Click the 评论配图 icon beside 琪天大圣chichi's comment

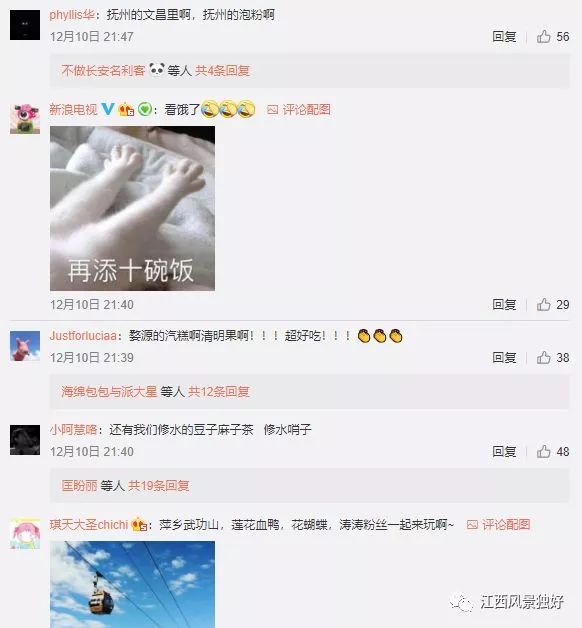point(472,524)
